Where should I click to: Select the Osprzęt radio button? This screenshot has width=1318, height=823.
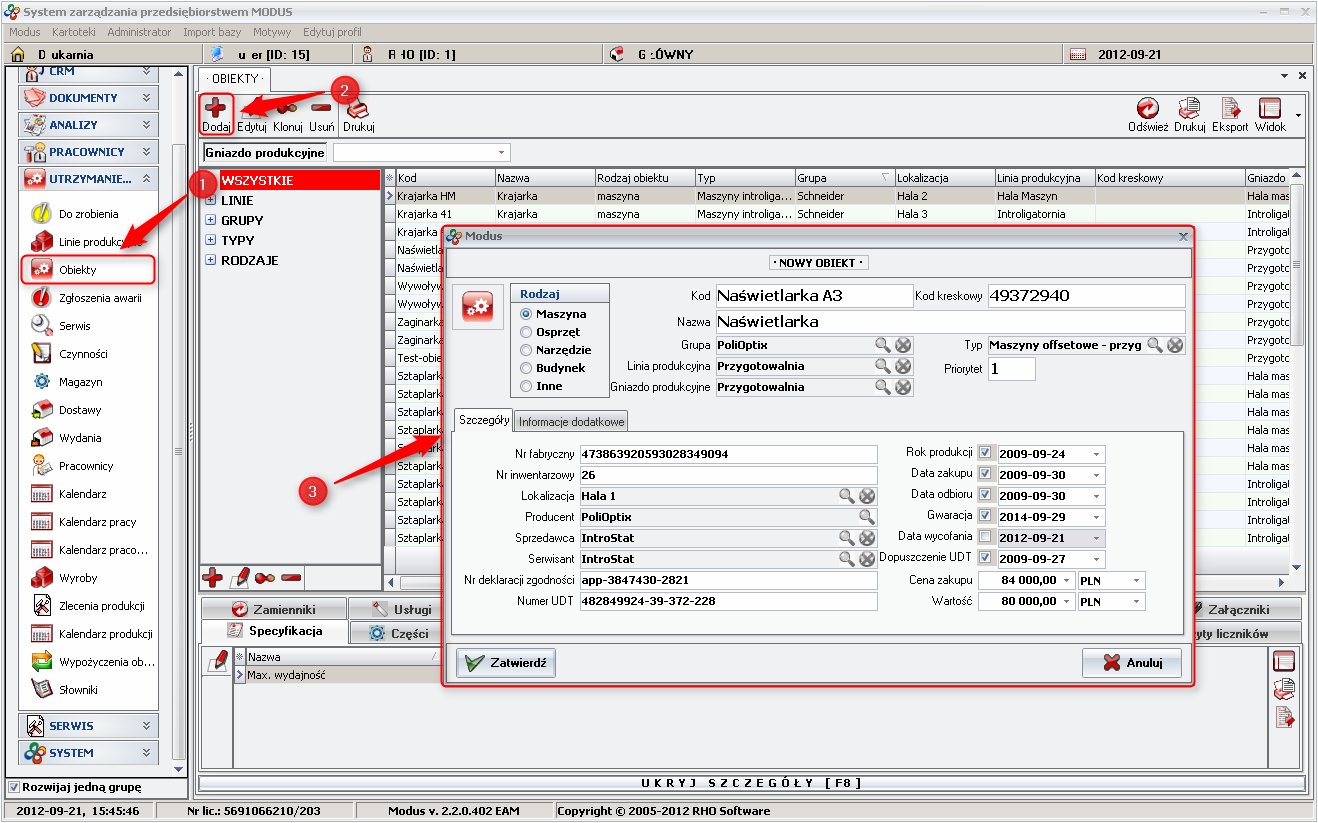click(526, 332)
